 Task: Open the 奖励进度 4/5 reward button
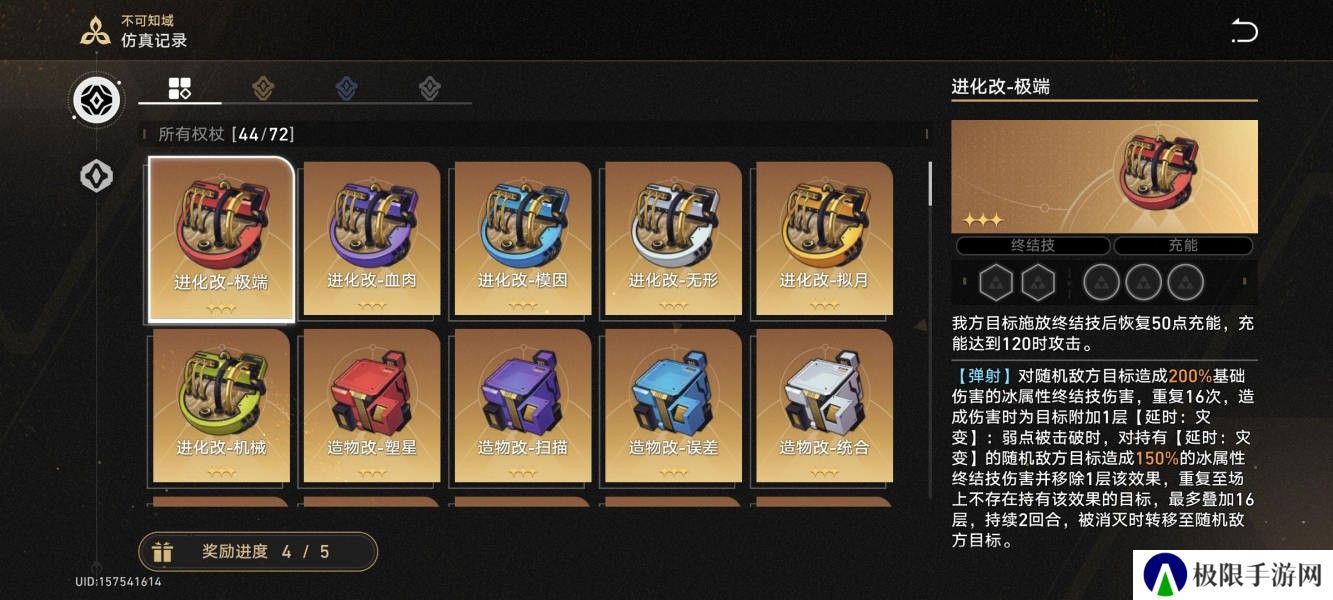[x=258, y=551]
